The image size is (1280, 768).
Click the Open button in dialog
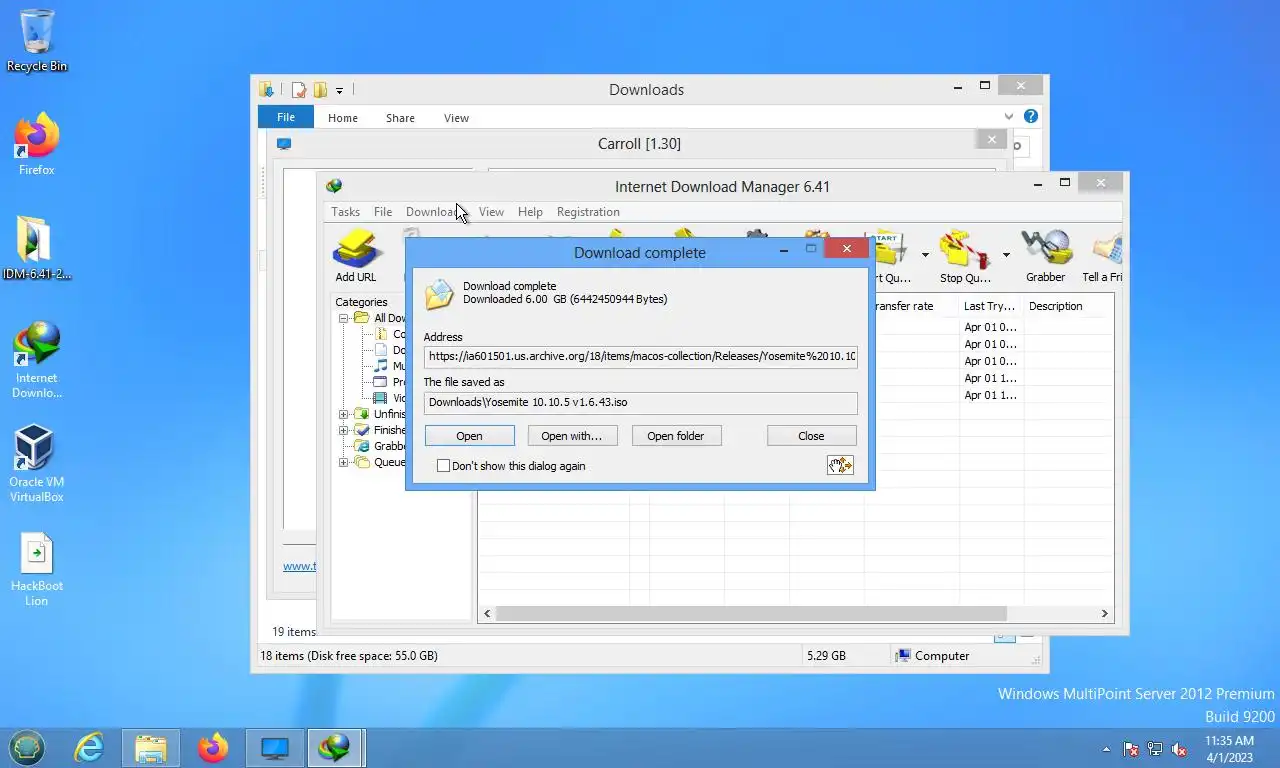[469, 436]
